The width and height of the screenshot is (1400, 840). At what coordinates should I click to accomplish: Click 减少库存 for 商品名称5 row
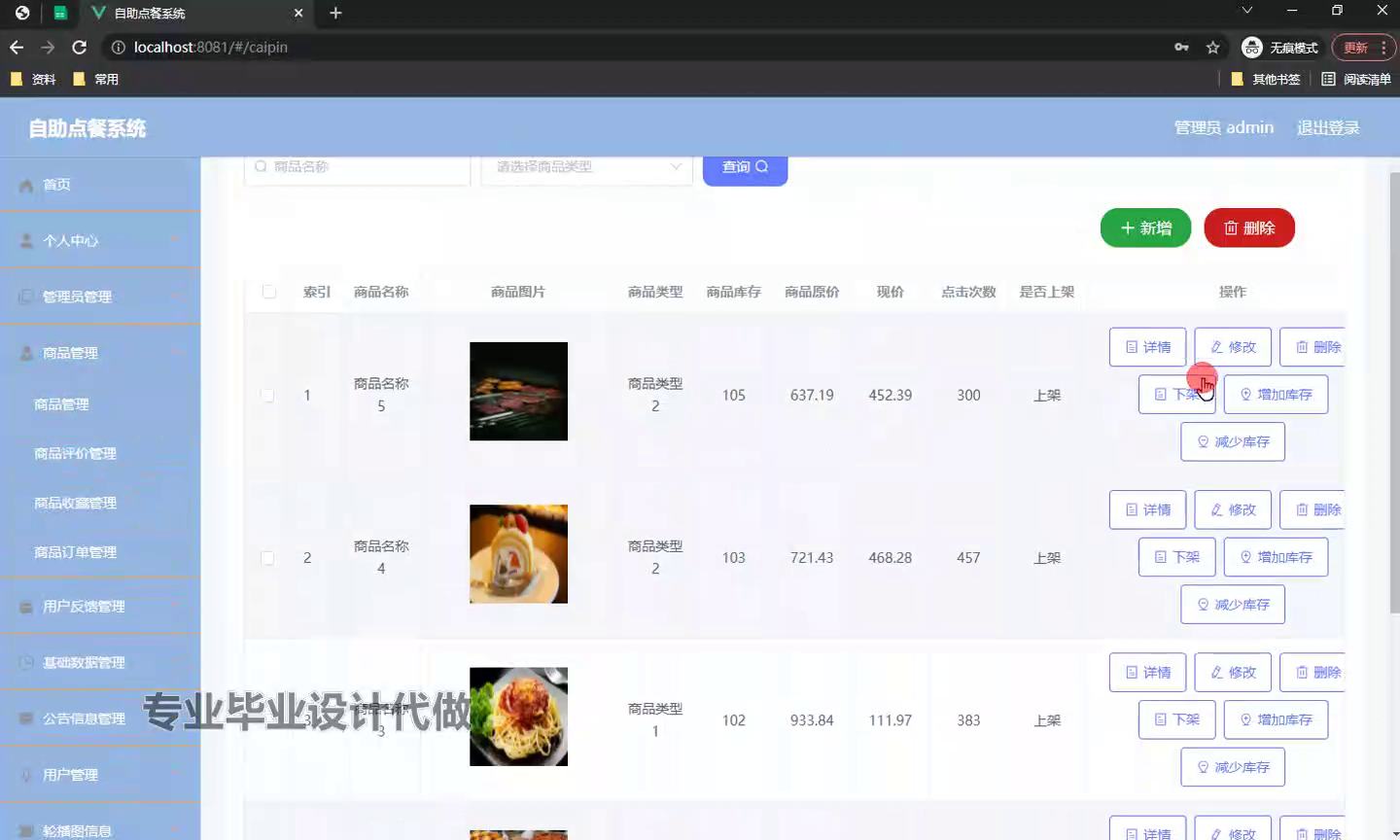[x=1233, y=441]
